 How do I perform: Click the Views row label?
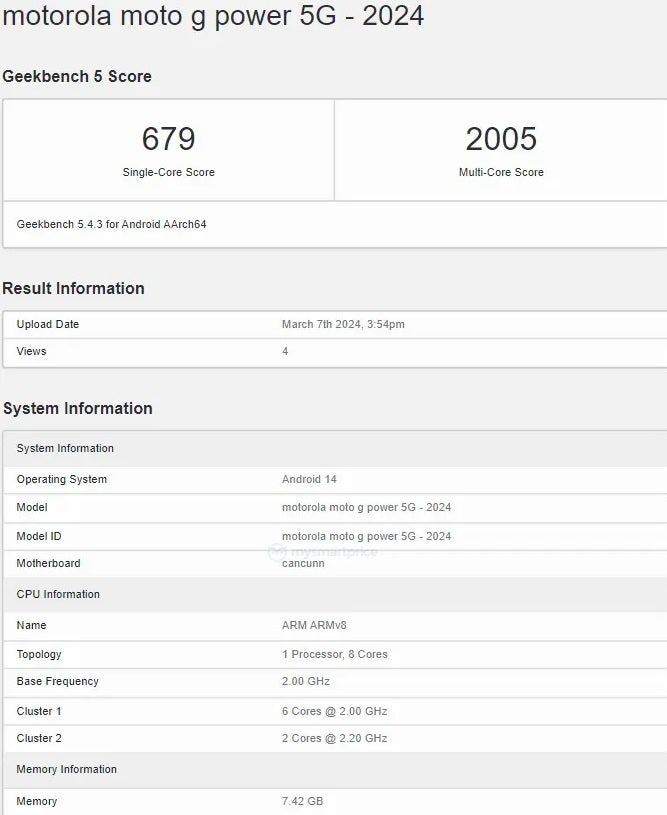pyautogui.click(x=31, y=351)
